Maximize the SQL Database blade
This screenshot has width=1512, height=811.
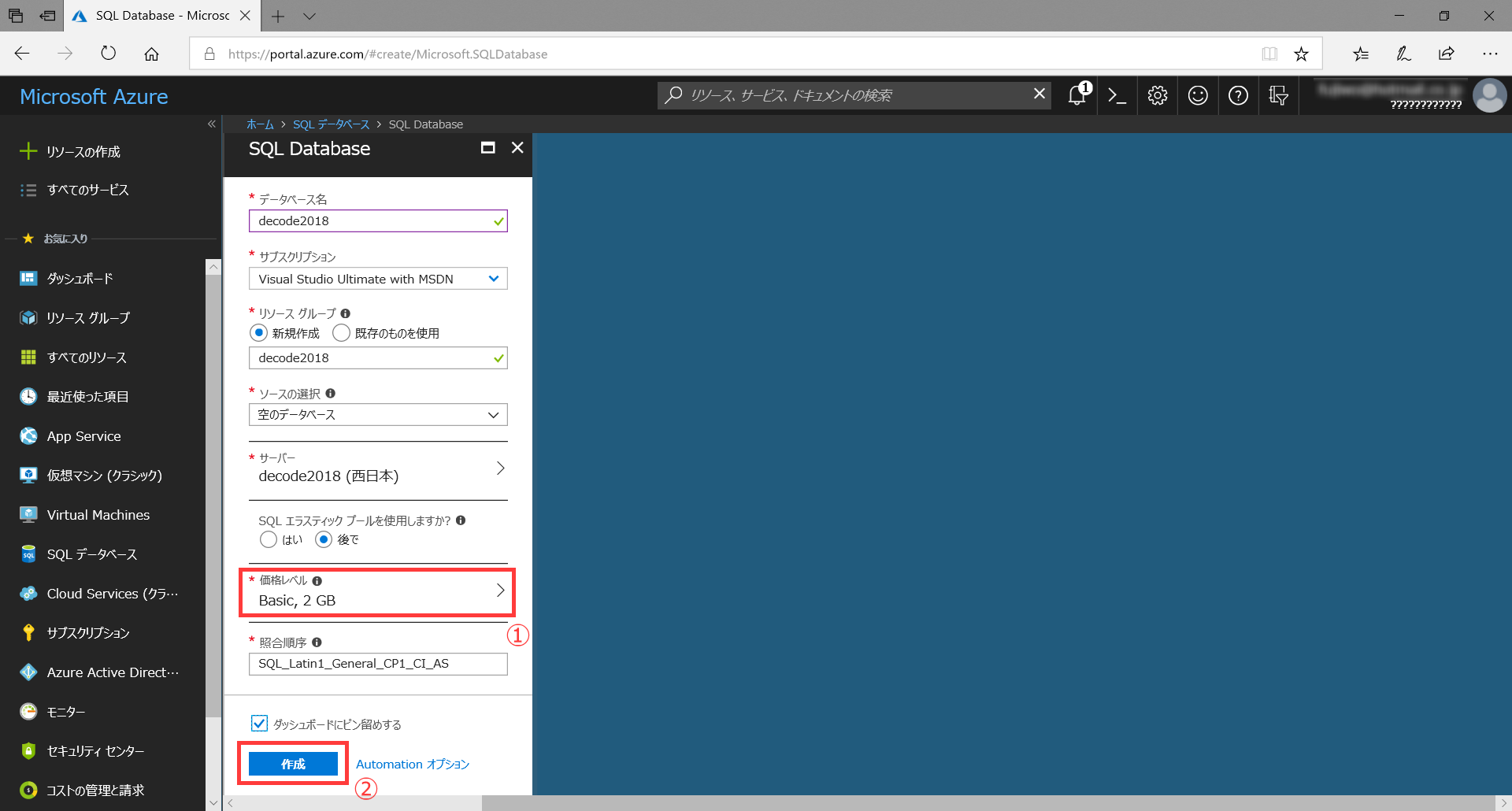488,148
